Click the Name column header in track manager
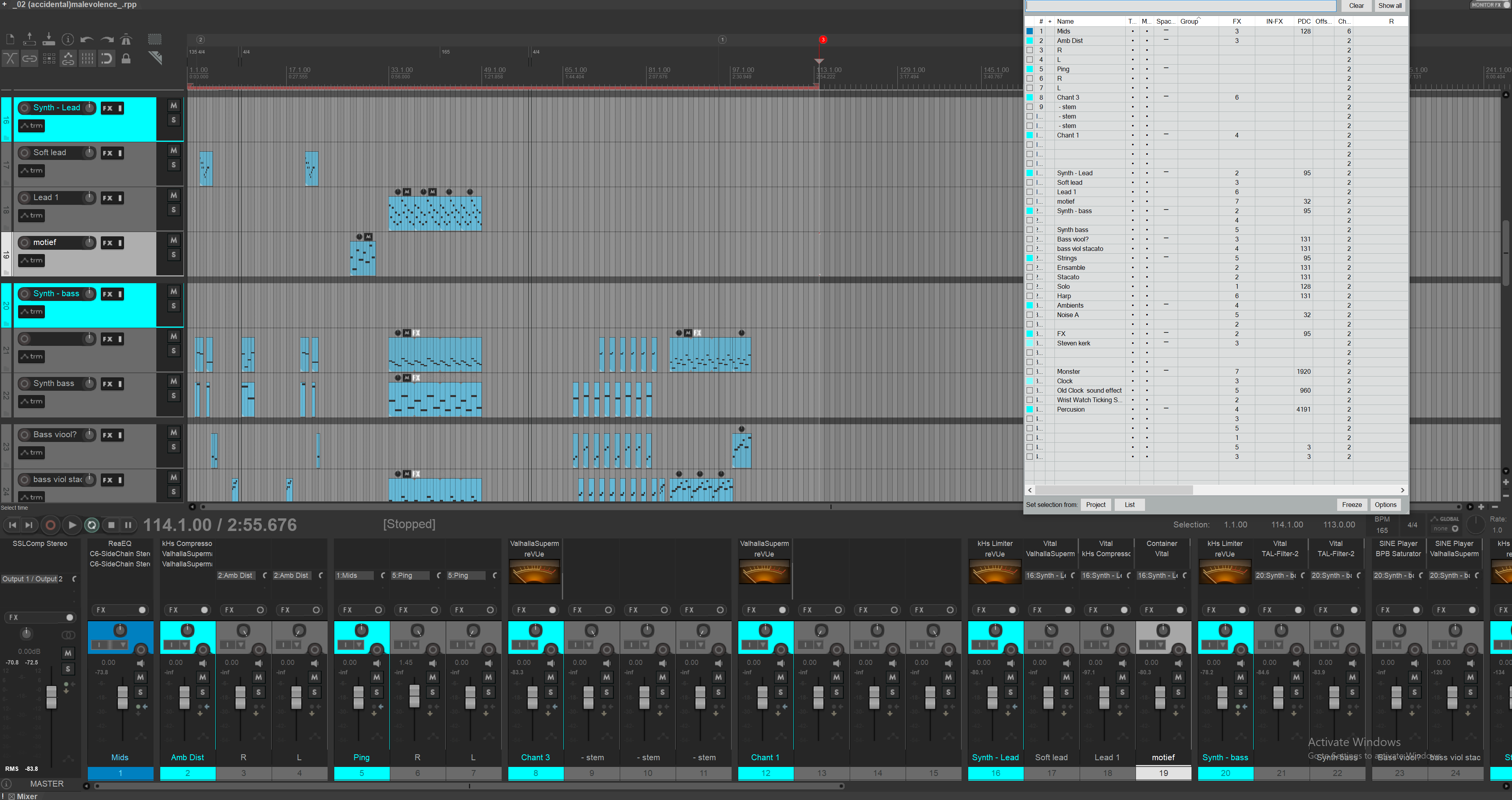Image resolution: width=1512 pixels, height=800 pixels. 1065,21
